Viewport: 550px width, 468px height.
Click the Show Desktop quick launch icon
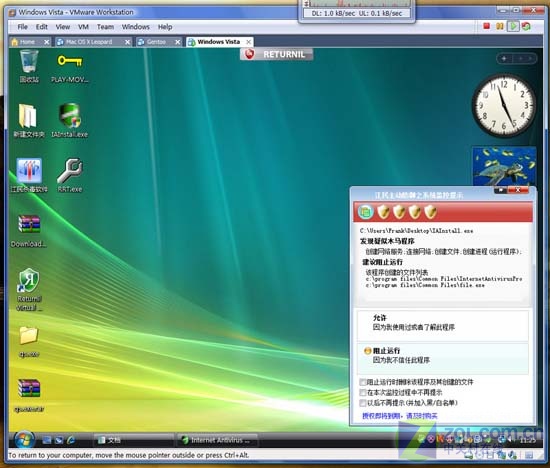click(47, 440)
